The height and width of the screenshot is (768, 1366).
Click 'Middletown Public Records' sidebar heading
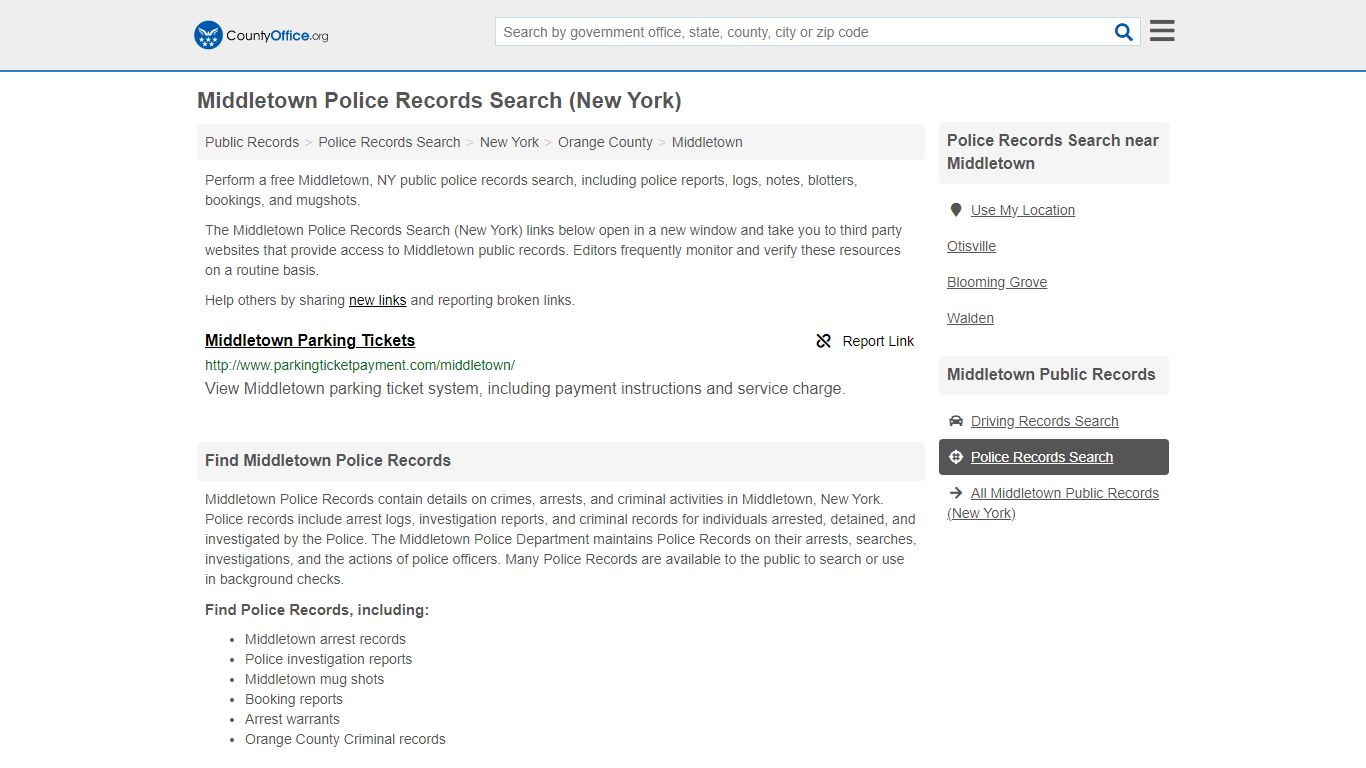click(x=1051, y=375)
